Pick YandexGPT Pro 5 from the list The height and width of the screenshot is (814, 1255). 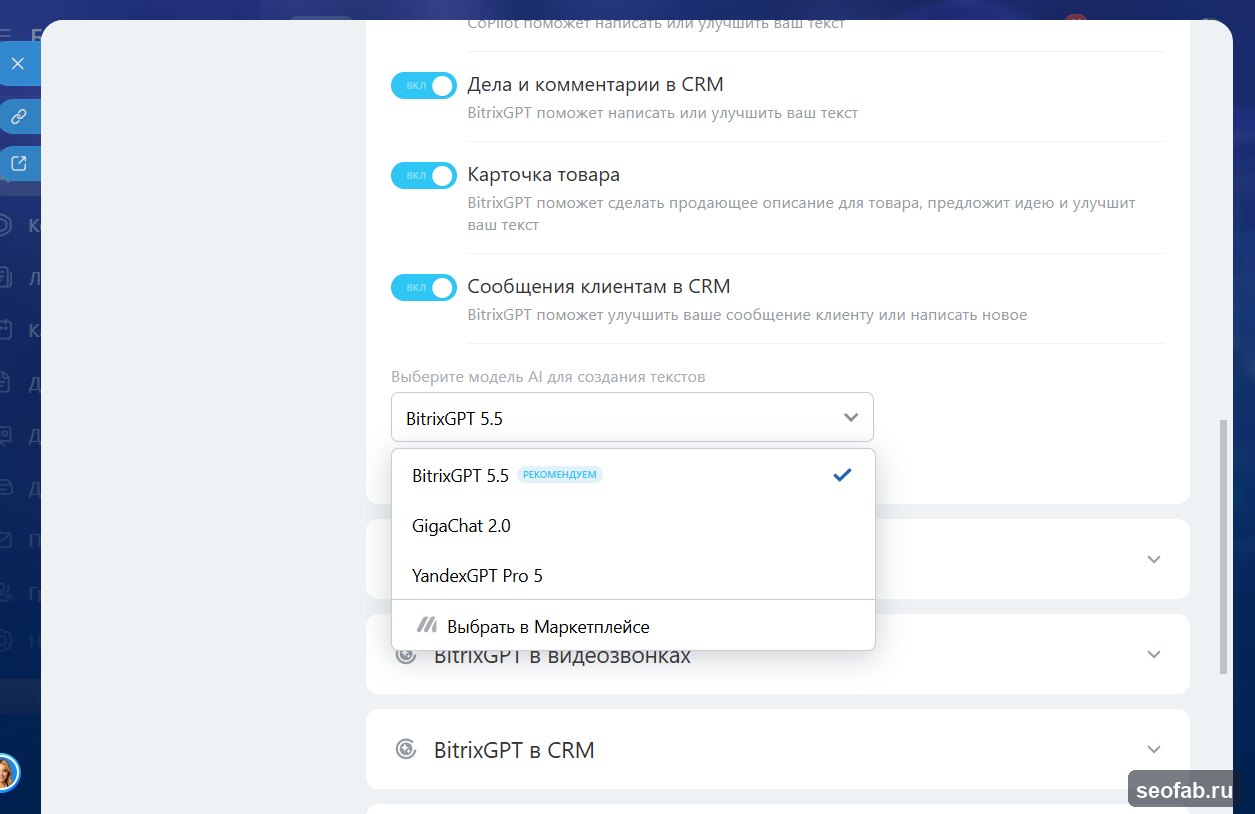click(633, 575)
